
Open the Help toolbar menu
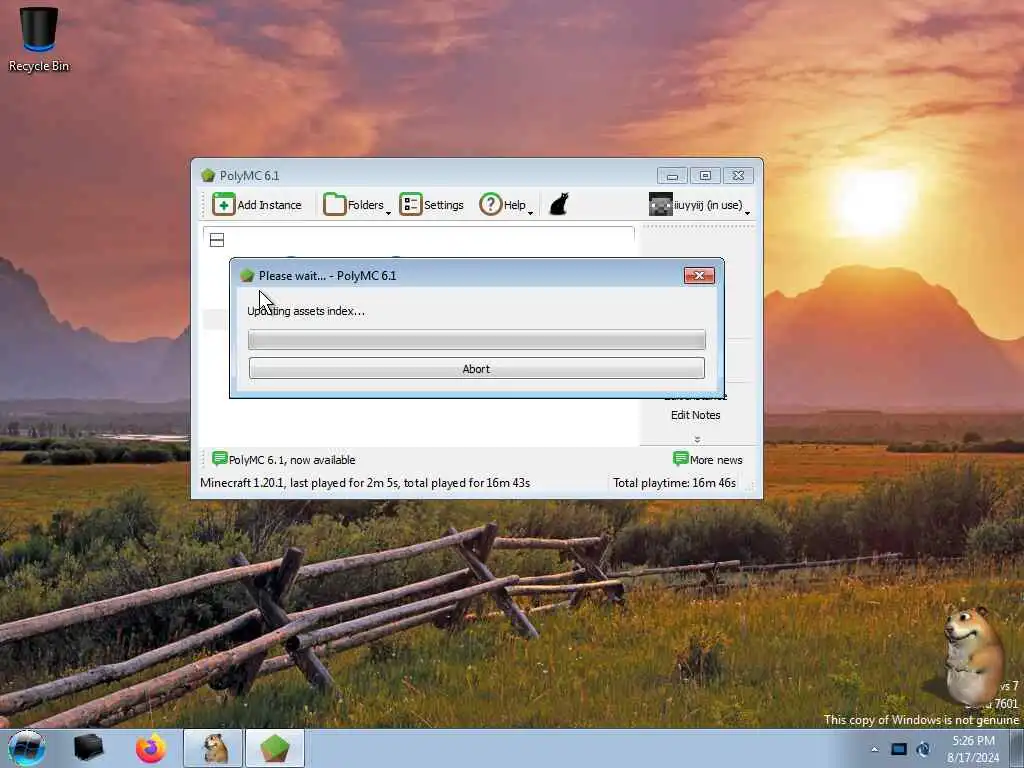click(x=506, y=204)
